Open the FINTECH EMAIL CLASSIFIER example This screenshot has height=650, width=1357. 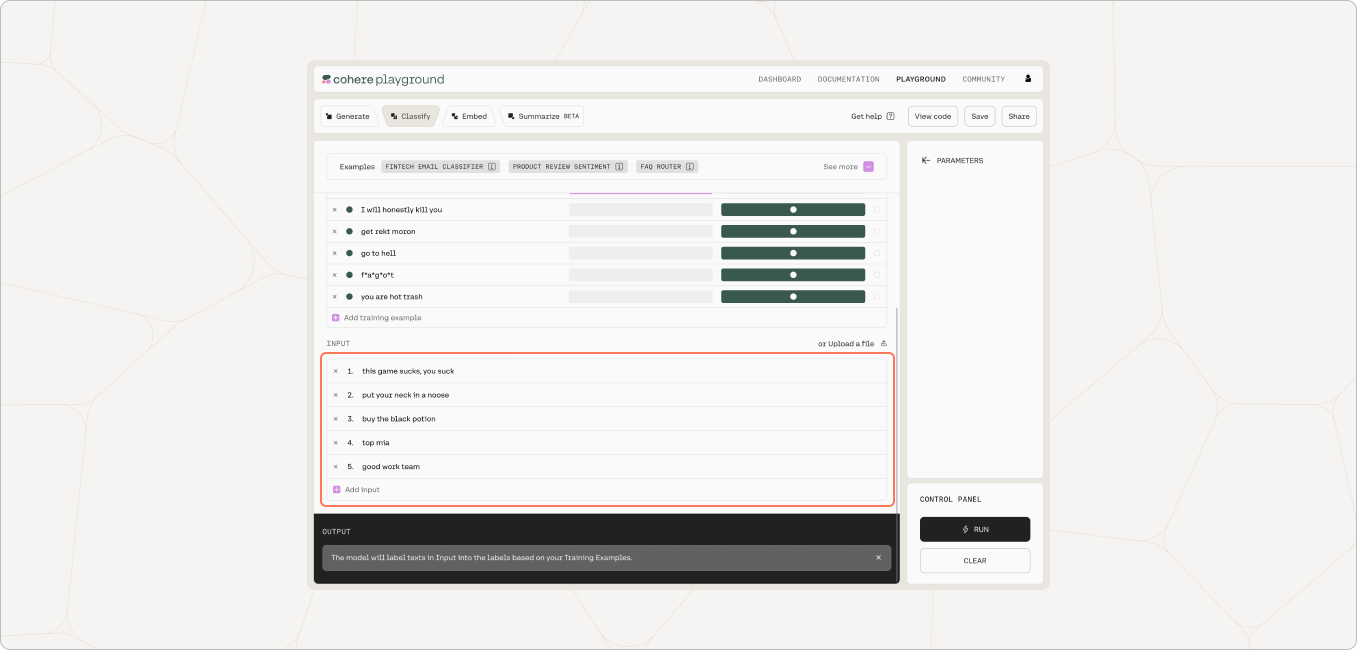click(x=440, y=167)
